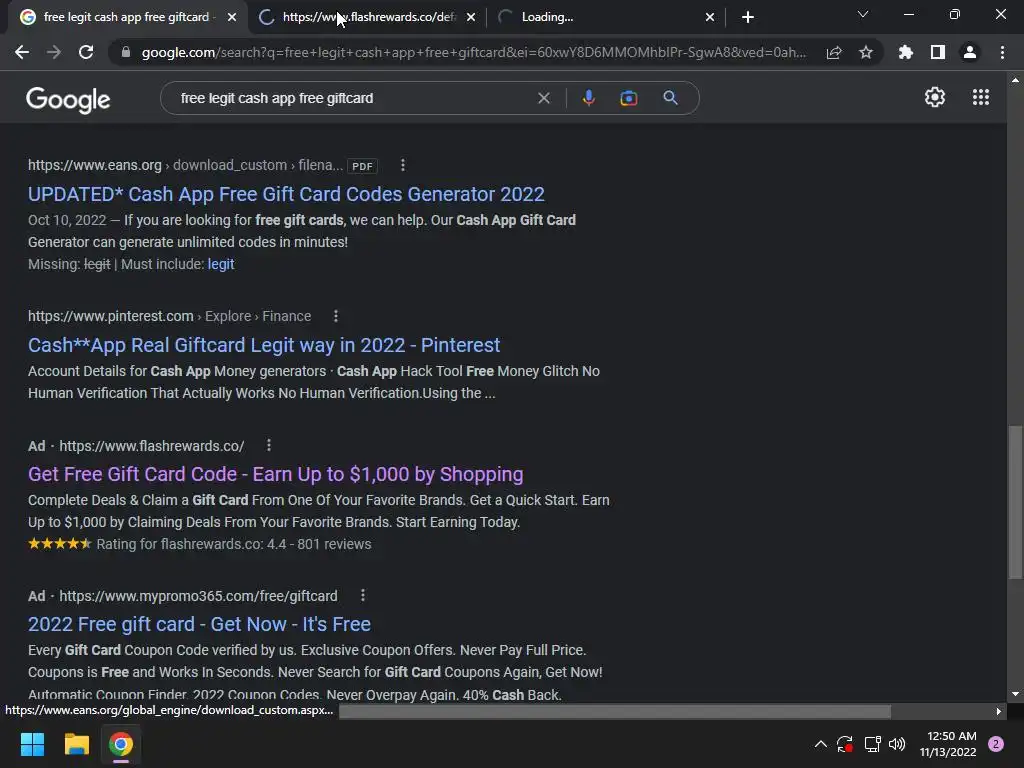Open the Extensions puzzle icon
1024x768 pixels.
pyautogui.click(x=906, y=52)
